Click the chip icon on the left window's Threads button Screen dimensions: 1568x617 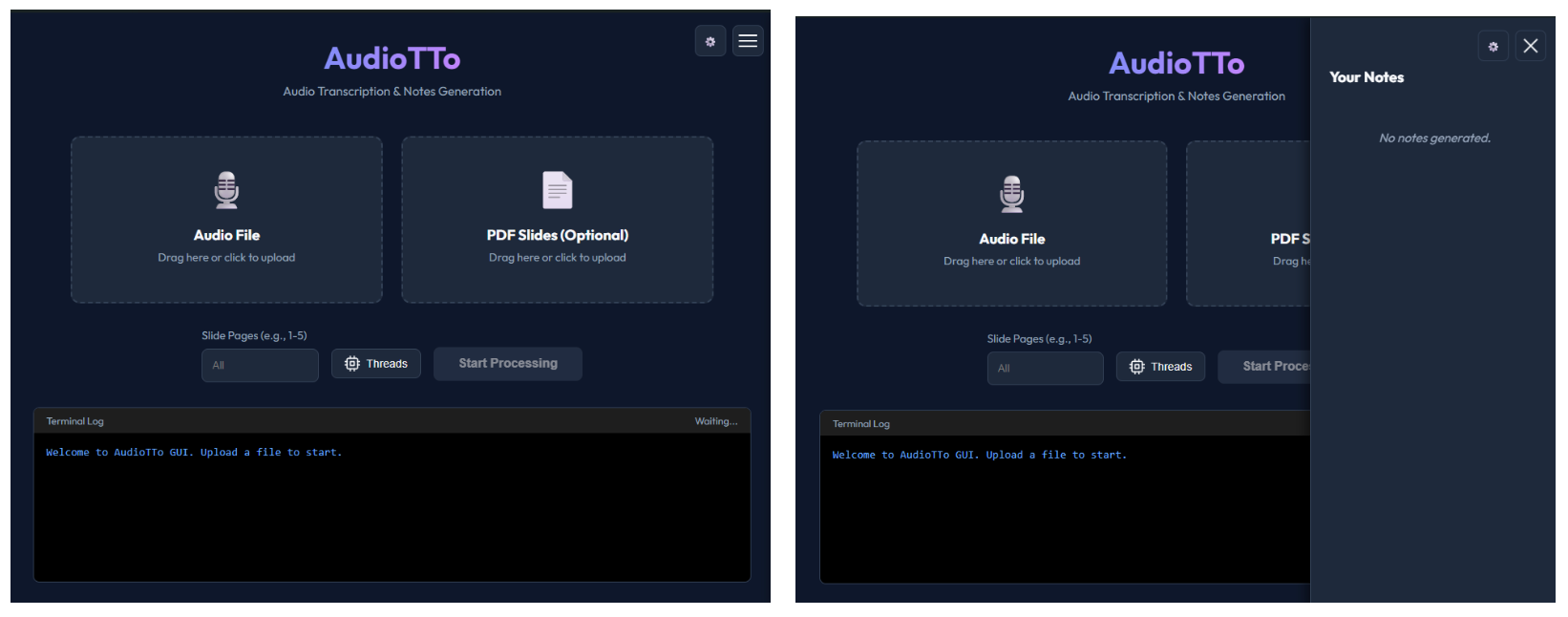[352, 364]
